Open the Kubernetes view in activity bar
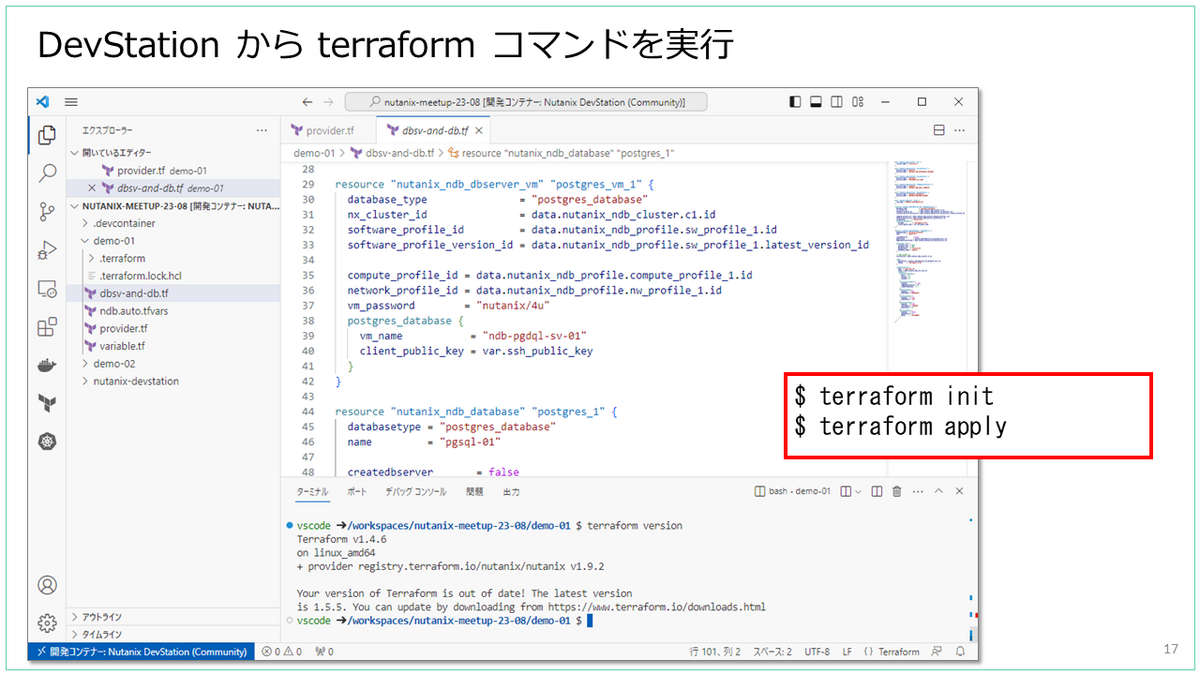 (x=46, y=442)
